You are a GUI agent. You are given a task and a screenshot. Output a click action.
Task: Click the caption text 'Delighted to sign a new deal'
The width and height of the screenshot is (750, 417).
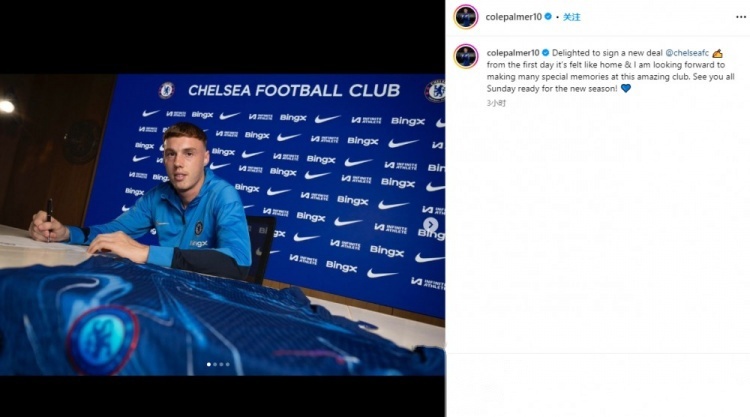click(607, 53)
